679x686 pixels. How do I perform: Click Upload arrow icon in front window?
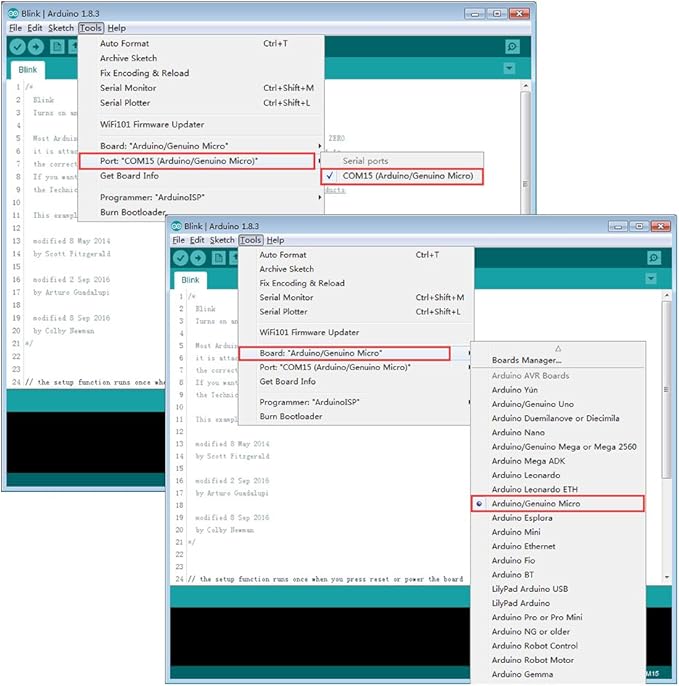[x=198, y=258]
